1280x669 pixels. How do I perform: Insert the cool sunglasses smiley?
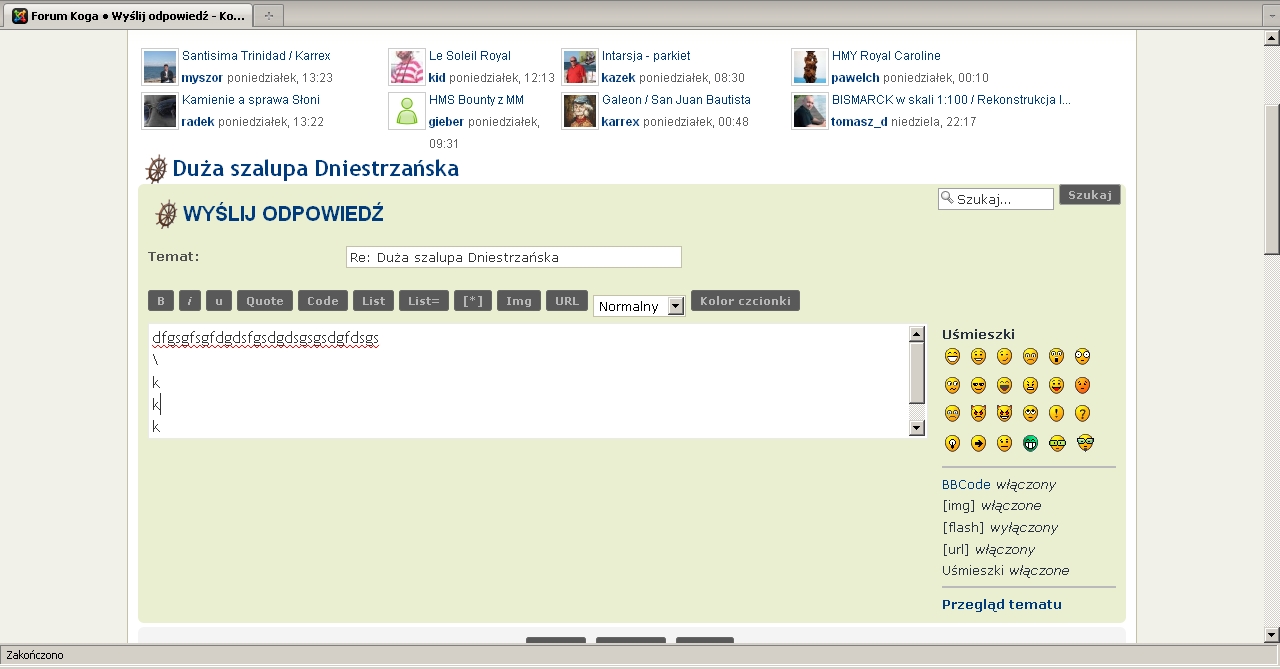pos(978,385)
